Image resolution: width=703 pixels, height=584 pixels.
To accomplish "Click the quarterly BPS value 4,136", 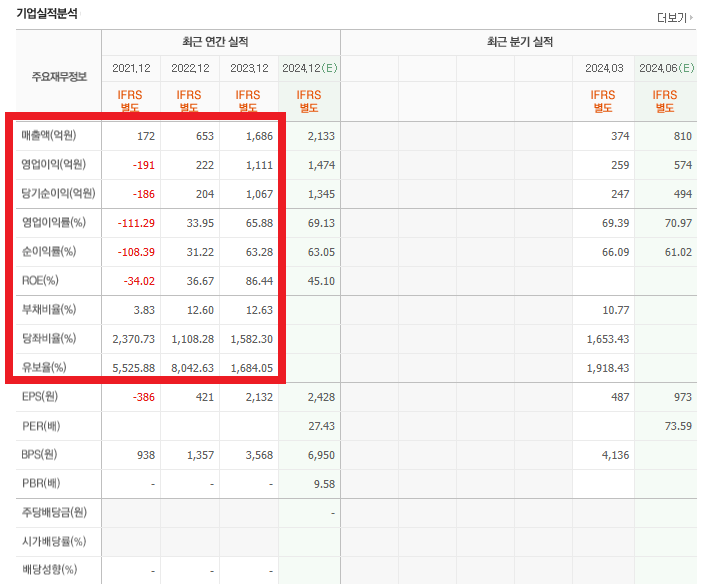I will coord(616,455).
